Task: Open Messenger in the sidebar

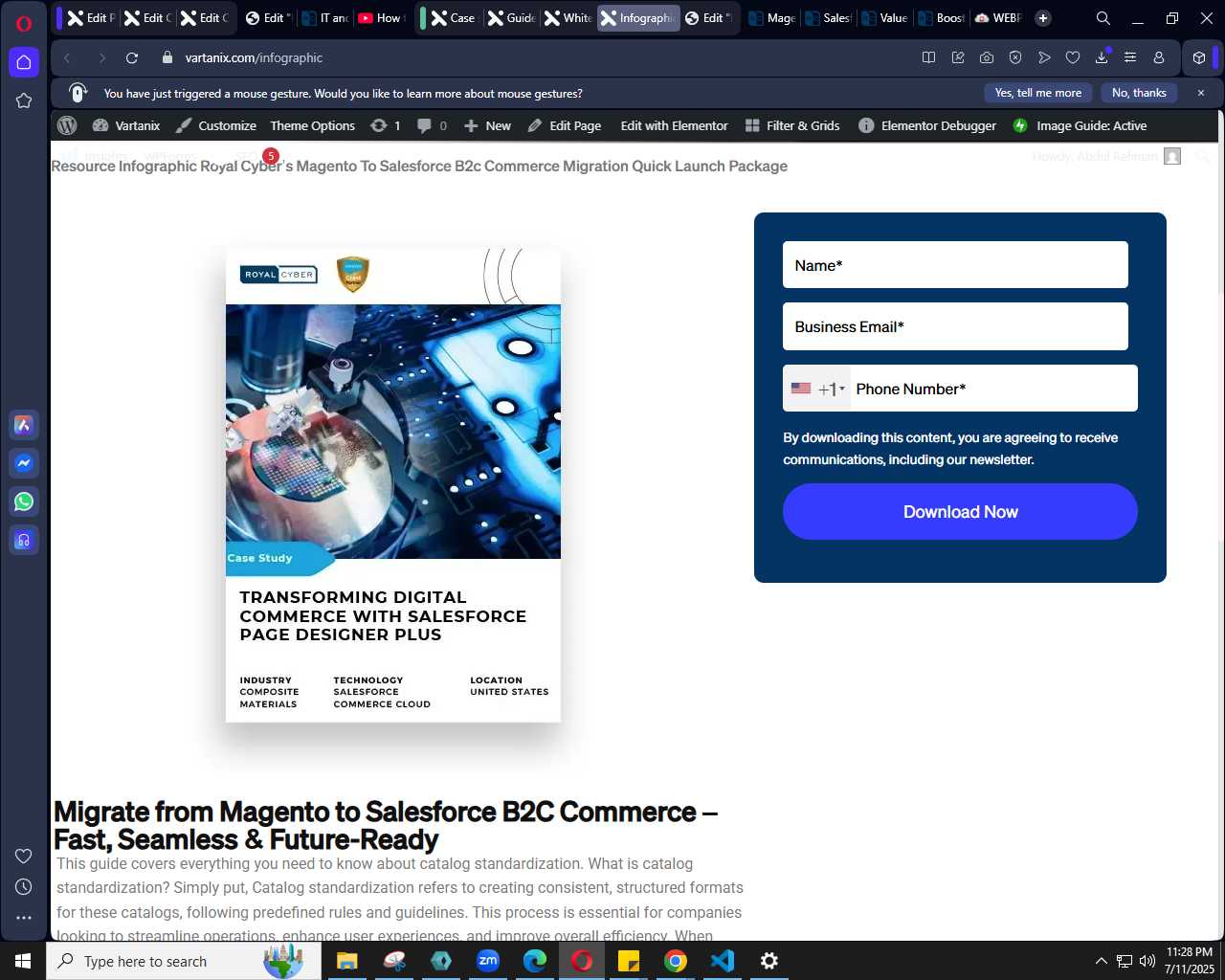Action: point(24,463)
